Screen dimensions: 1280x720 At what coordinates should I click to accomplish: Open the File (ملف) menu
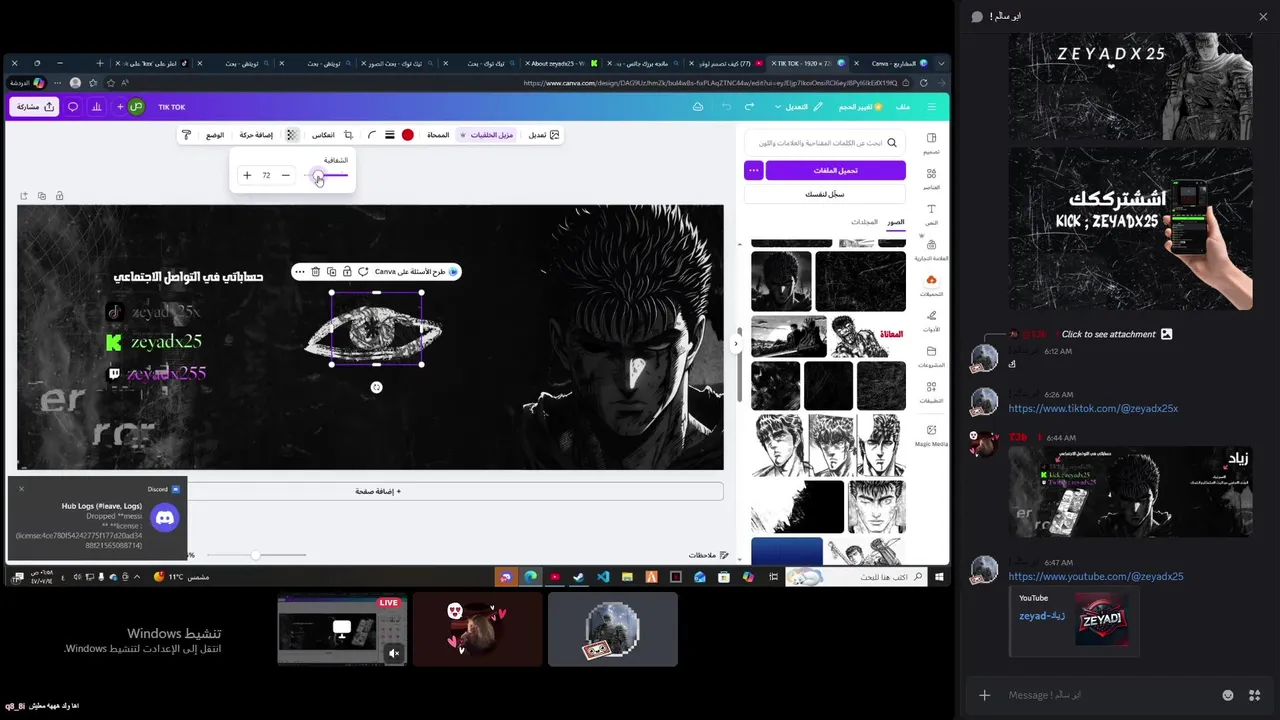tap(903, 106)
